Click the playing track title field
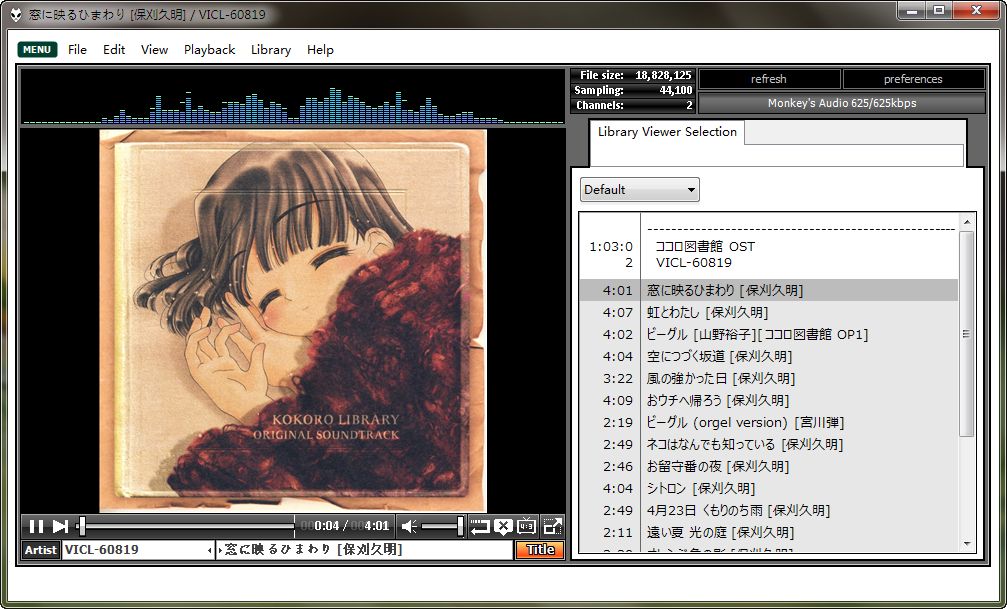The width and height of the screenshot is (1007, 609). click(x=364, y=549)
